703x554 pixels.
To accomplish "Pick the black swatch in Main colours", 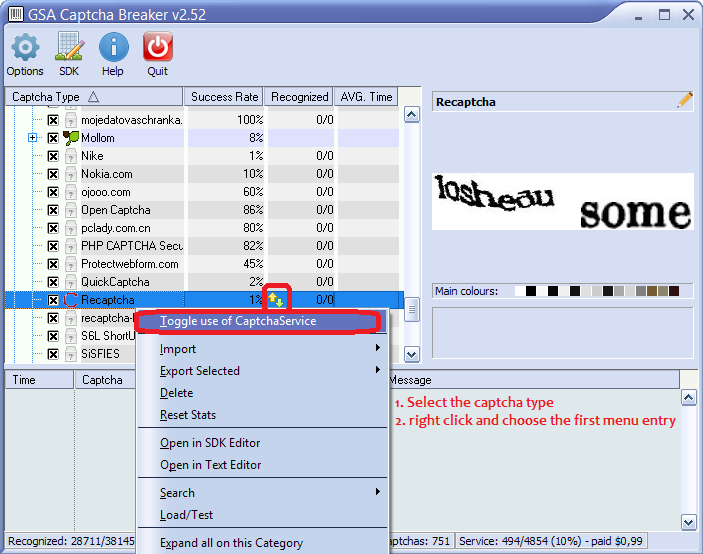I will 531,291.
